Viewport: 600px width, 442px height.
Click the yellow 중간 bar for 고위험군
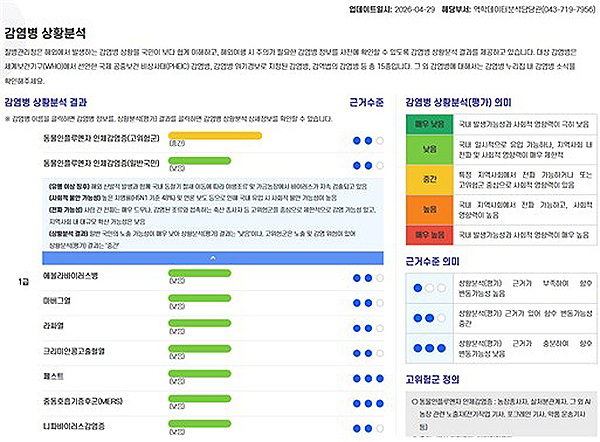coord(215,135)
